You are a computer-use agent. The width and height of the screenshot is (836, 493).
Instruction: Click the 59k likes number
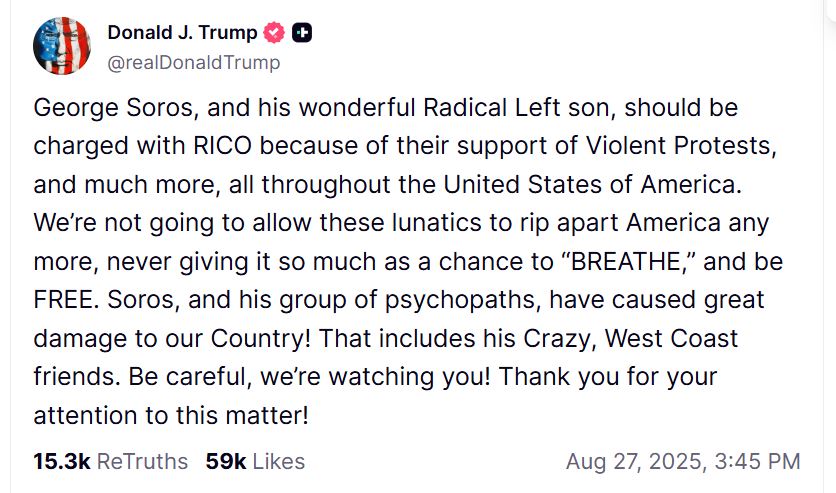coord(226,461)
